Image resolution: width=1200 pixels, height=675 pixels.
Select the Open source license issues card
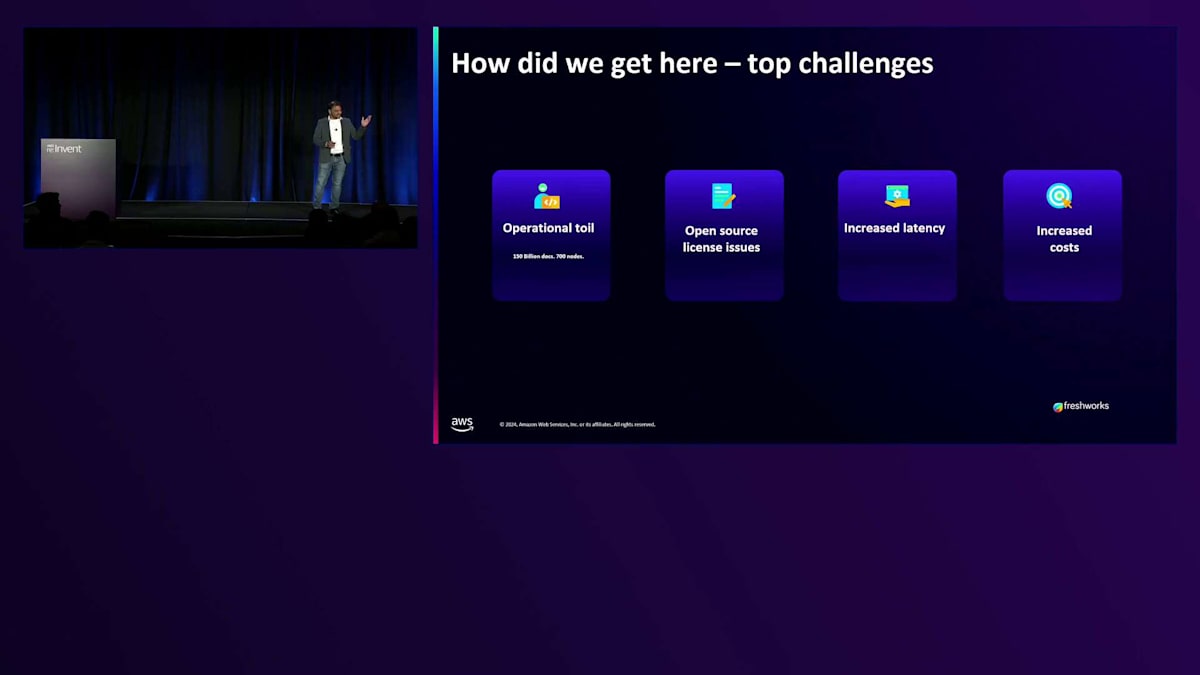[x=724, y=235]
